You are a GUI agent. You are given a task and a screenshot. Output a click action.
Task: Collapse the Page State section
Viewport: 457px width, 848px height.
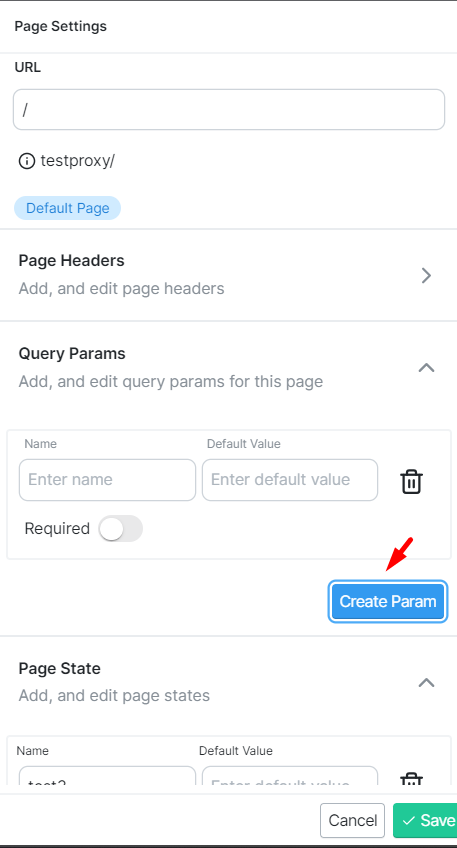coord(426,683)
